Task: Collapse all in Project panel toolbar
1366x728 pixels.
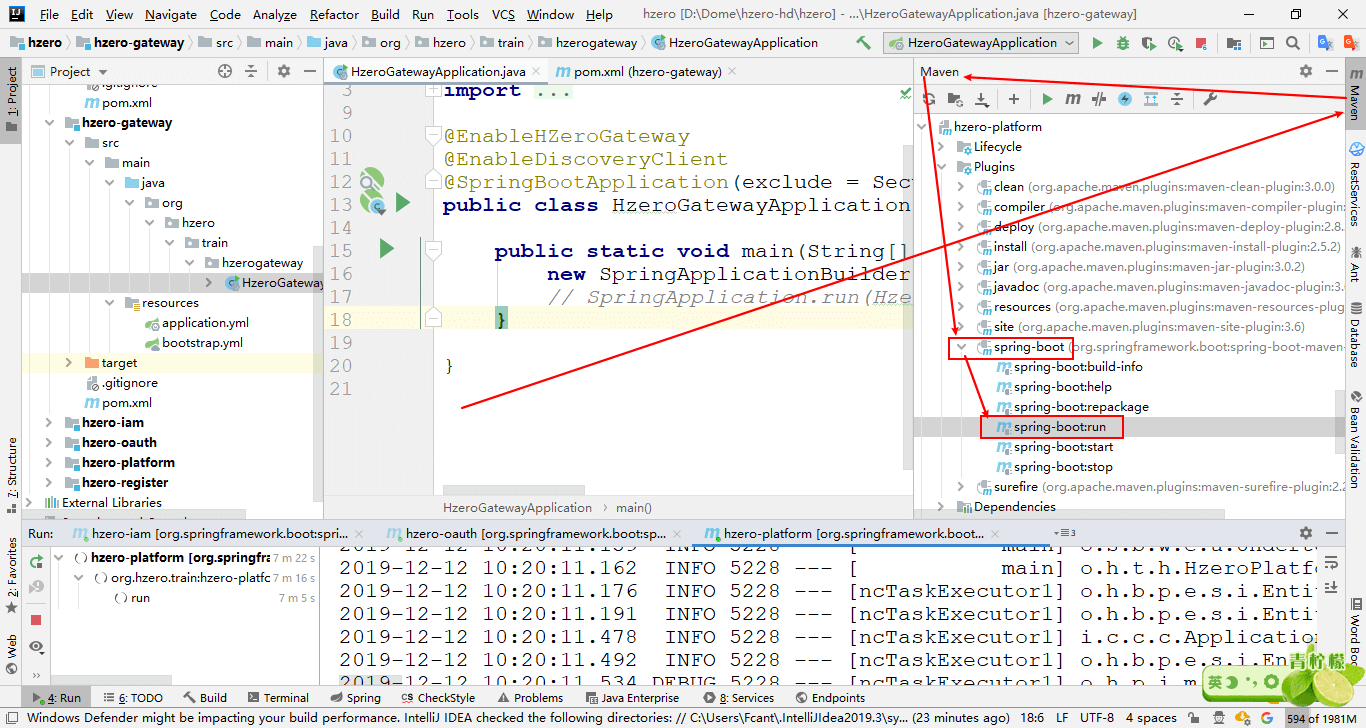Action: [x=251, y=71]
